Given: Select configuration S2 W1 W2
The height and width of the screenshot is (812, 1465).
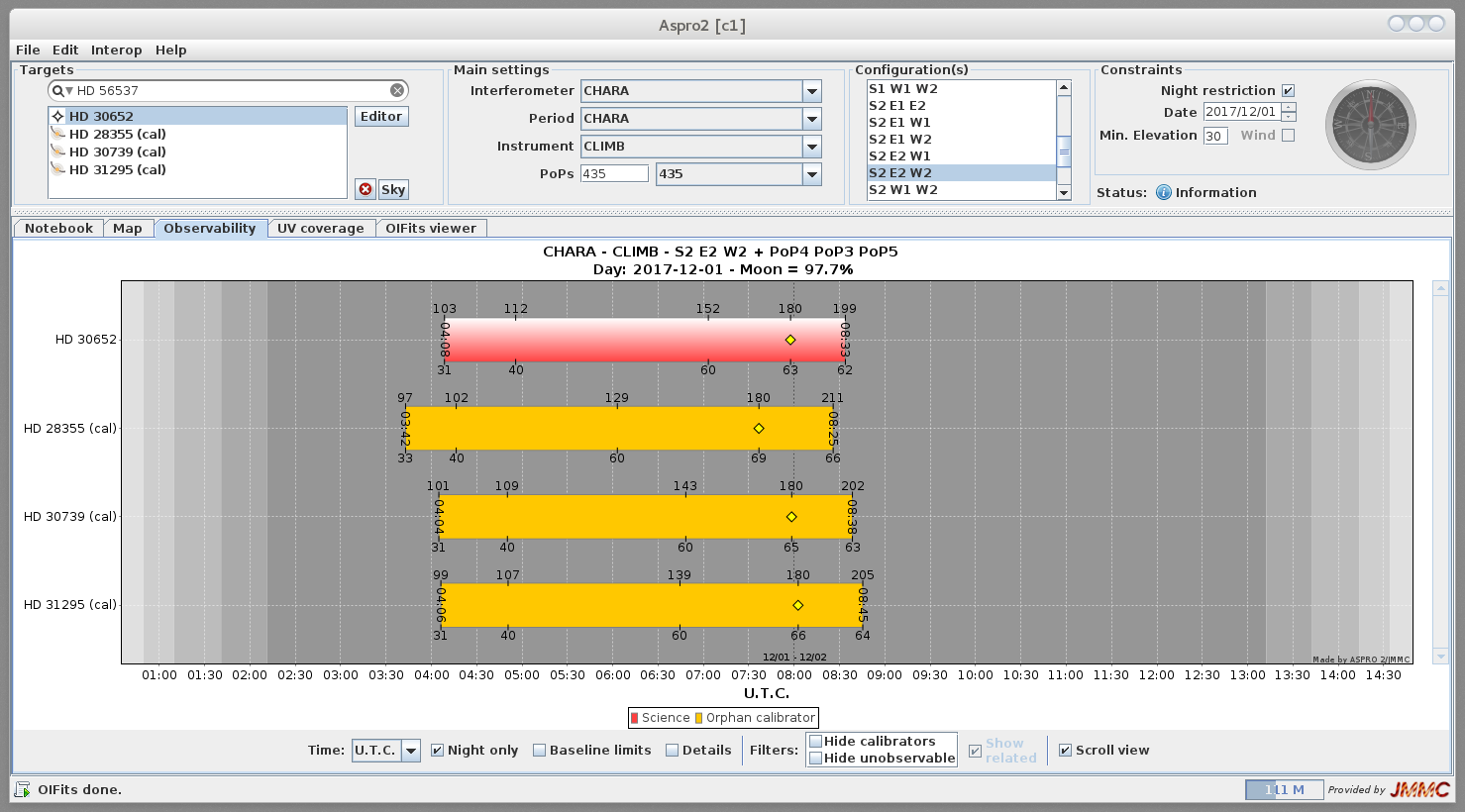Looking at the screenshot, I should [961, 189].
